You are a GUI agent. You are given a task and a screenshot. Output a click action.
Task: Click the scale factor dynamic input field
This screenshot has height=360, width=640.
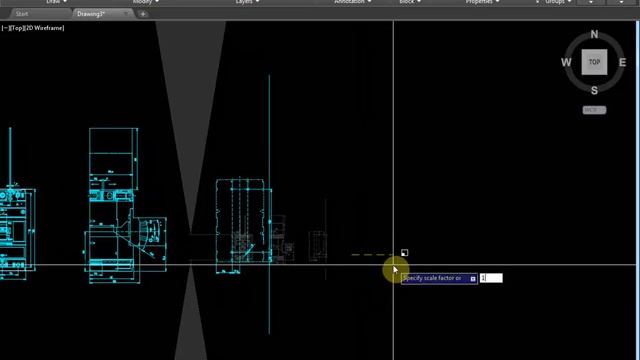point(491,278)
